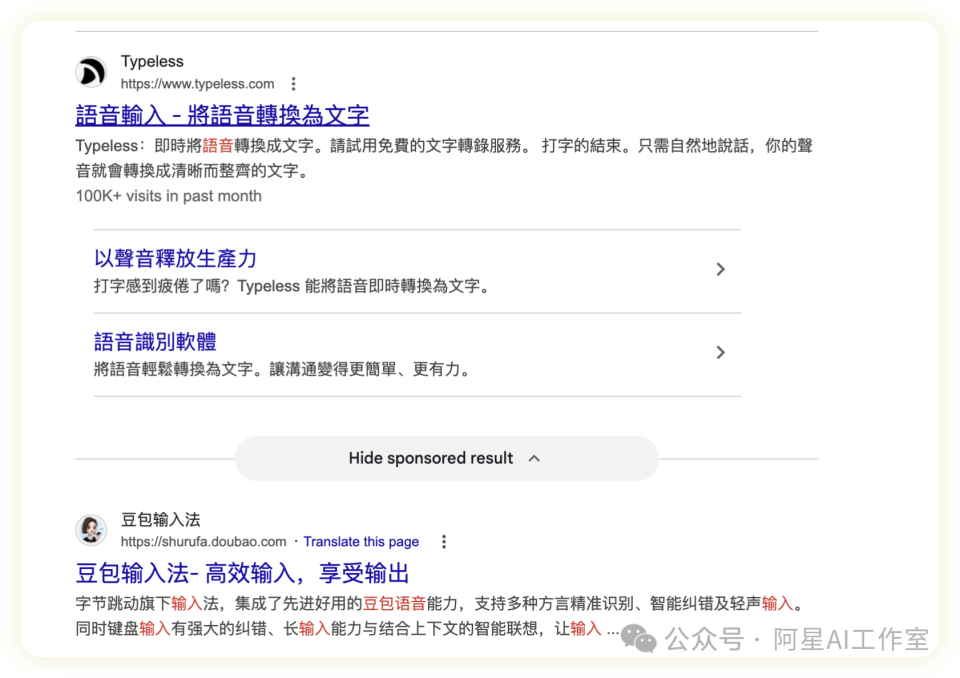
Task: Click description 將語音輕鬆轉換為文字。讓溝通變得更簡單
Action: tap(283, 369)
